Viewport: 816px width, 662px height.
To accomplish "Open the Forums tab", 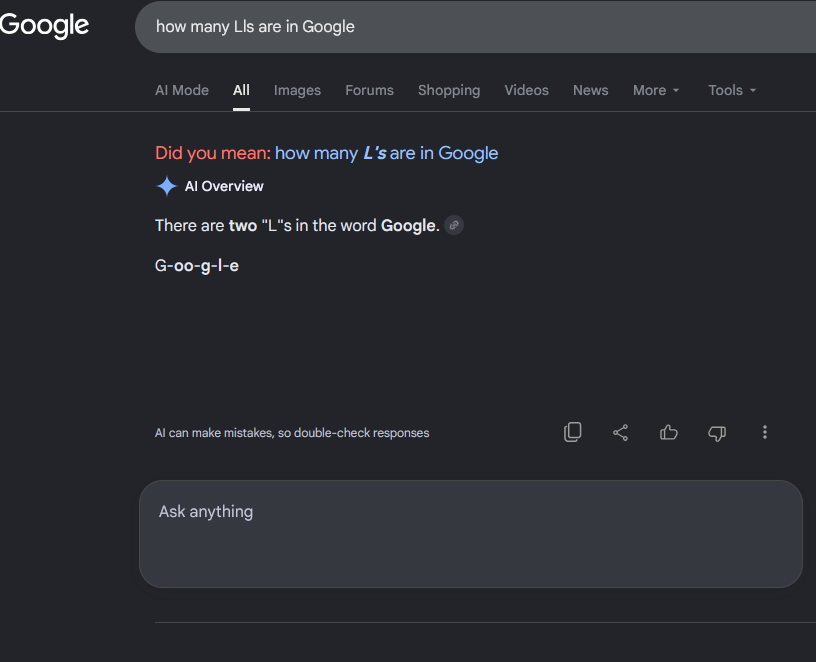I will tap(369, 90).
